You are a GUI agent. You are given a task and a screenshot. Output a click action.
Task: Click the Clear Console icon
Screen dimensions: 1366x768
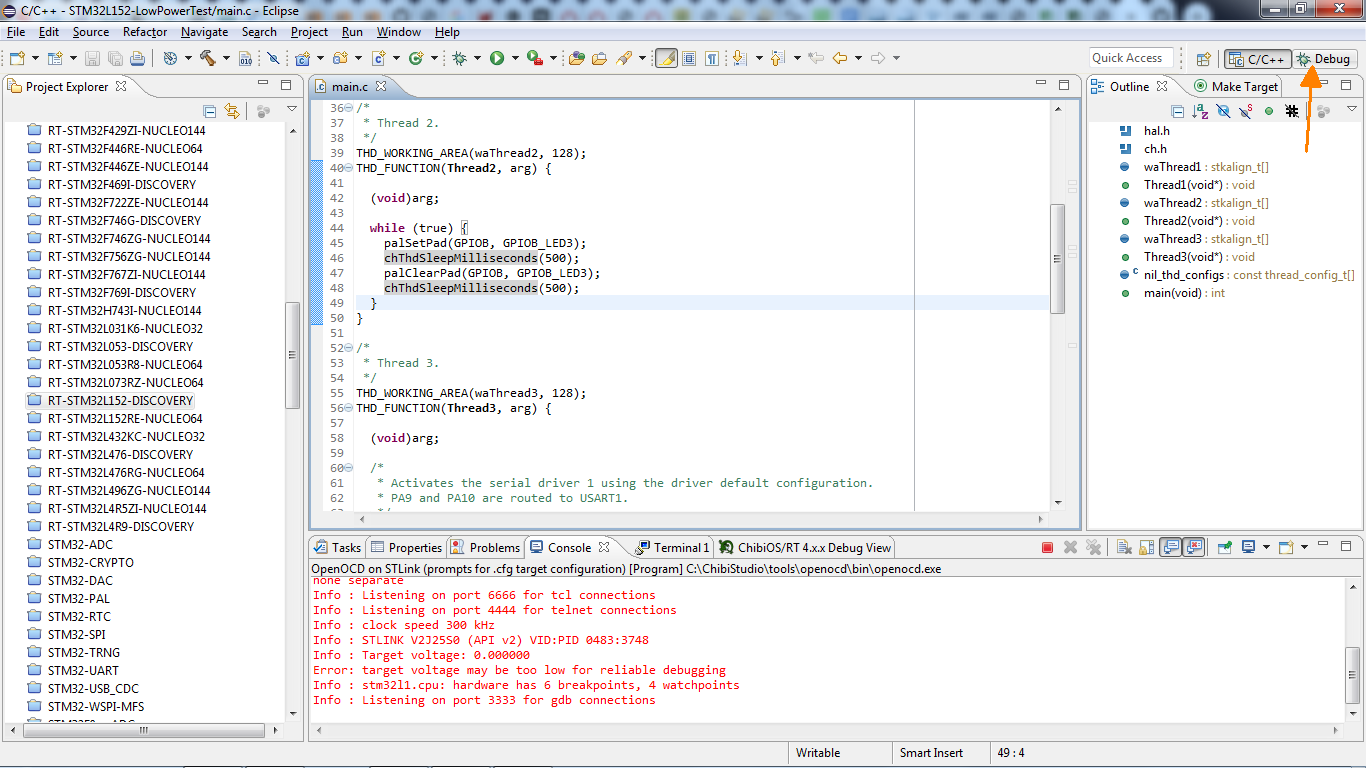(1124, 547)
